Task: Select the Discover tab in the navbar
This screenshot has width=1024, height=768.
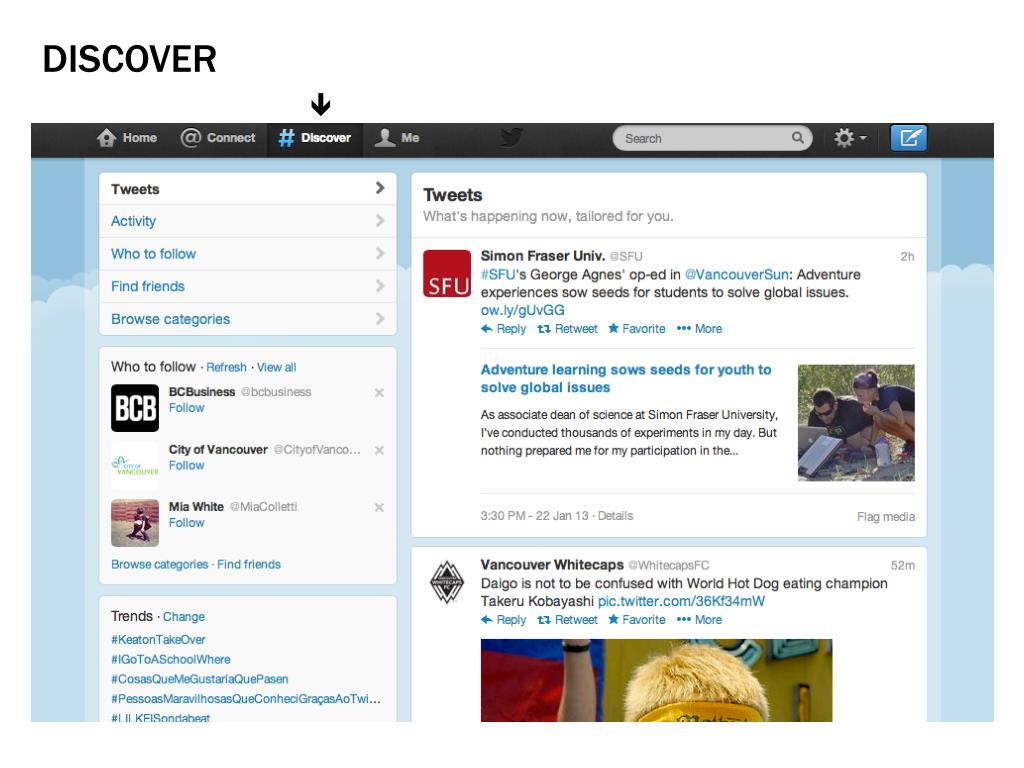Action: 315,138
